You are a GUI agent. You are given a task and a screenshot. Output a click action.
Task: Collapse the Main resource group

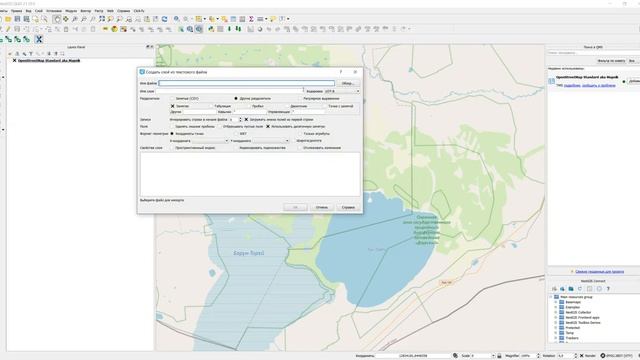551,297
